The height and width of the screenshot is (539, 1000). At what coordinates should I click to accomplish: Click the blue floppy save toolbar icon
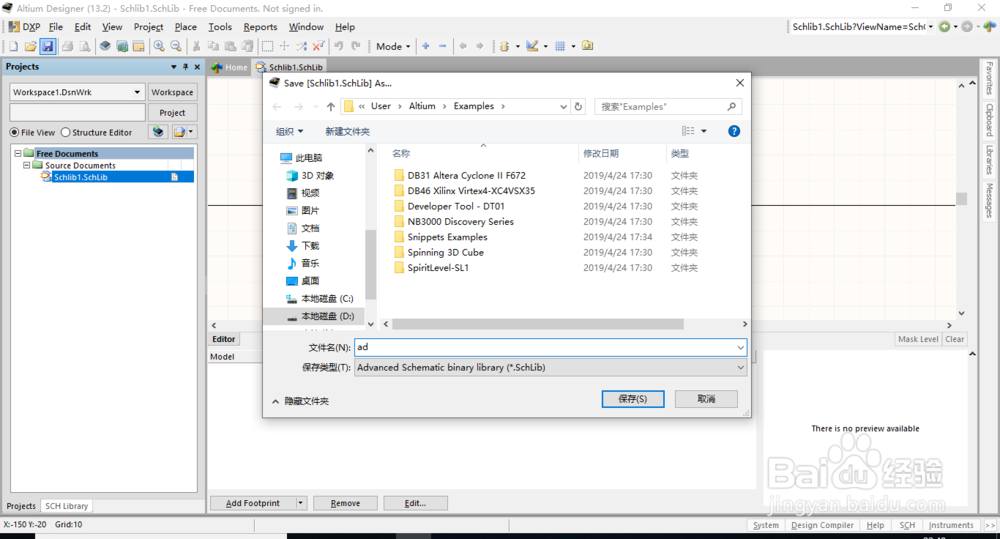pos(47,46)
